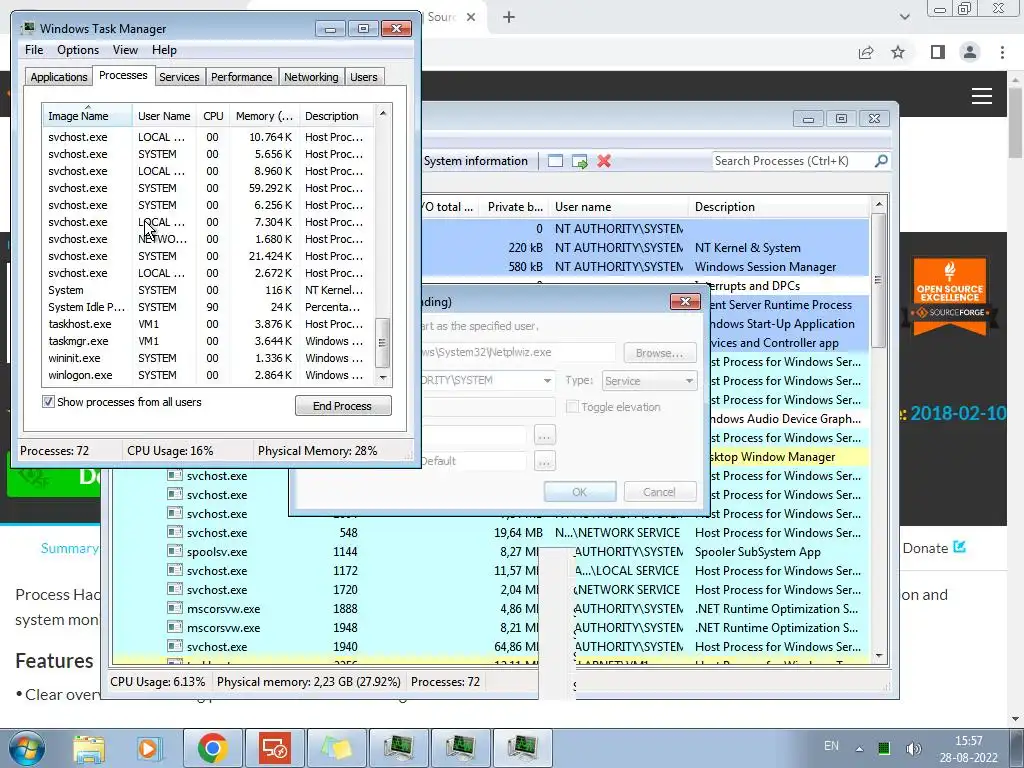Click System information in Process Hacker toolbar
The width and height of the screenshot is (1024, 768).
(x=475, y=161)
